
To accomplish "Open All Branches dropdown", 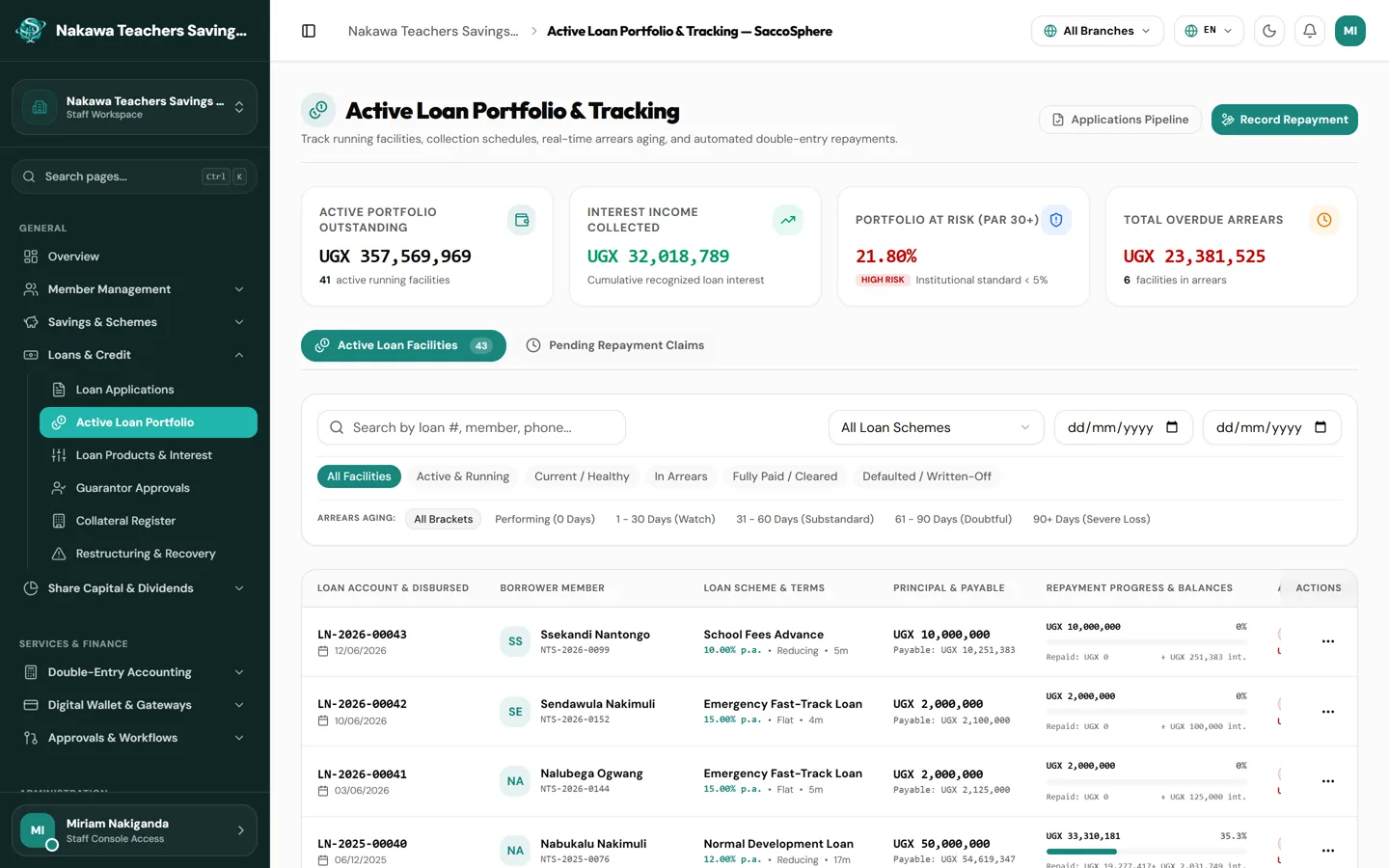I will pos(1098,31).
